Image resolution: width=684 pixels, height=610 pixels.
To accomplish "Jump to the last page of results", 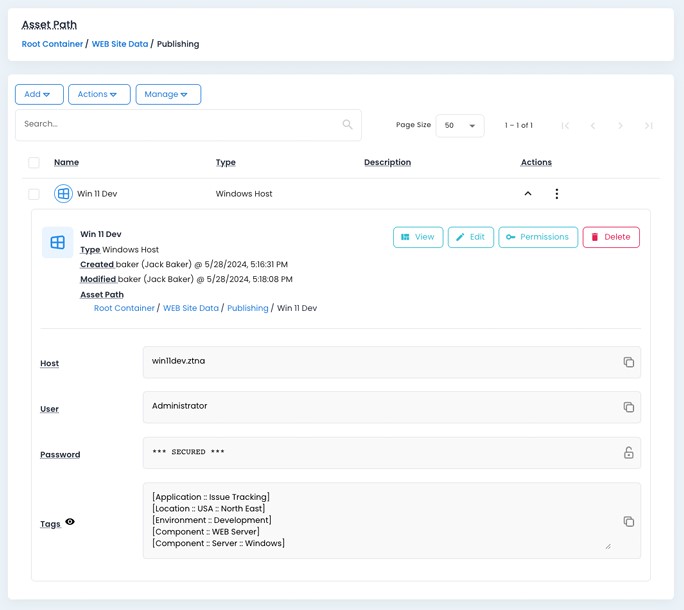I will (648, 126).
